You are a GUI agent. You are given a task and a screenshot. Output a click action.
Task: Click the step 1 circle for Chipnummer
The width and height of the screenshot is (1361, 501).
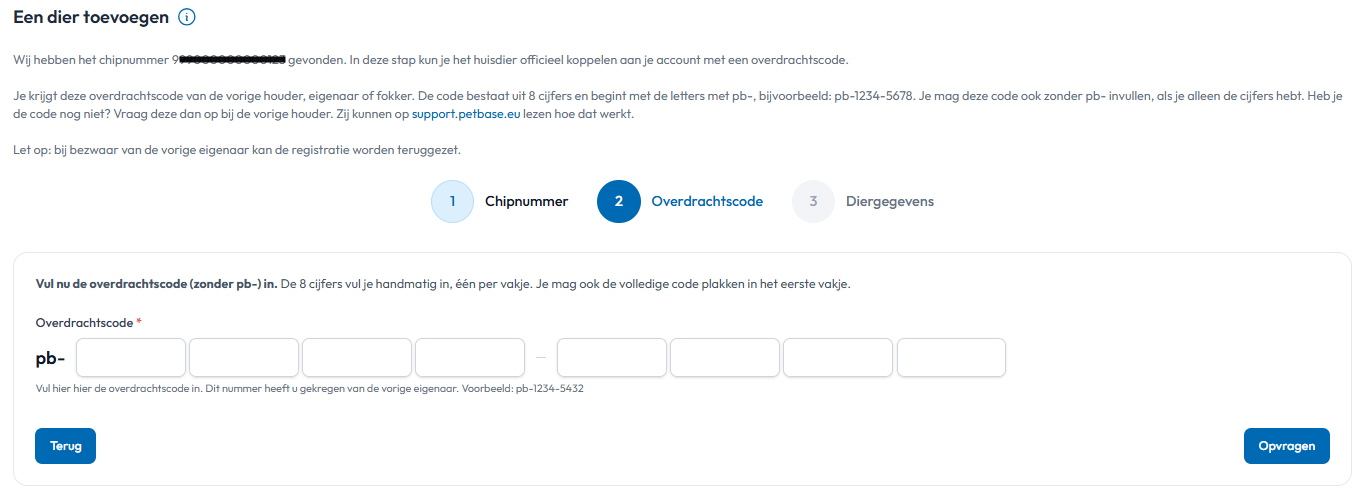point(452,201)
